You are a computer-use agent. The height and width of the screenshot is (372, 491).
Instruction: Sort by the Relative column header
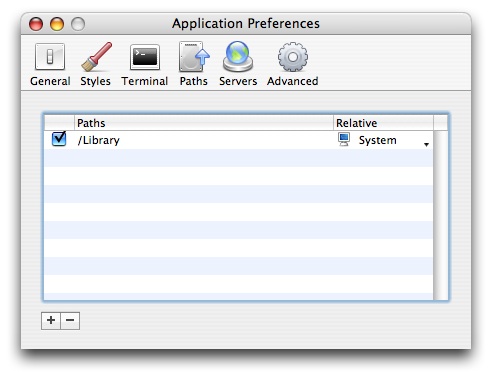point(383,123)
